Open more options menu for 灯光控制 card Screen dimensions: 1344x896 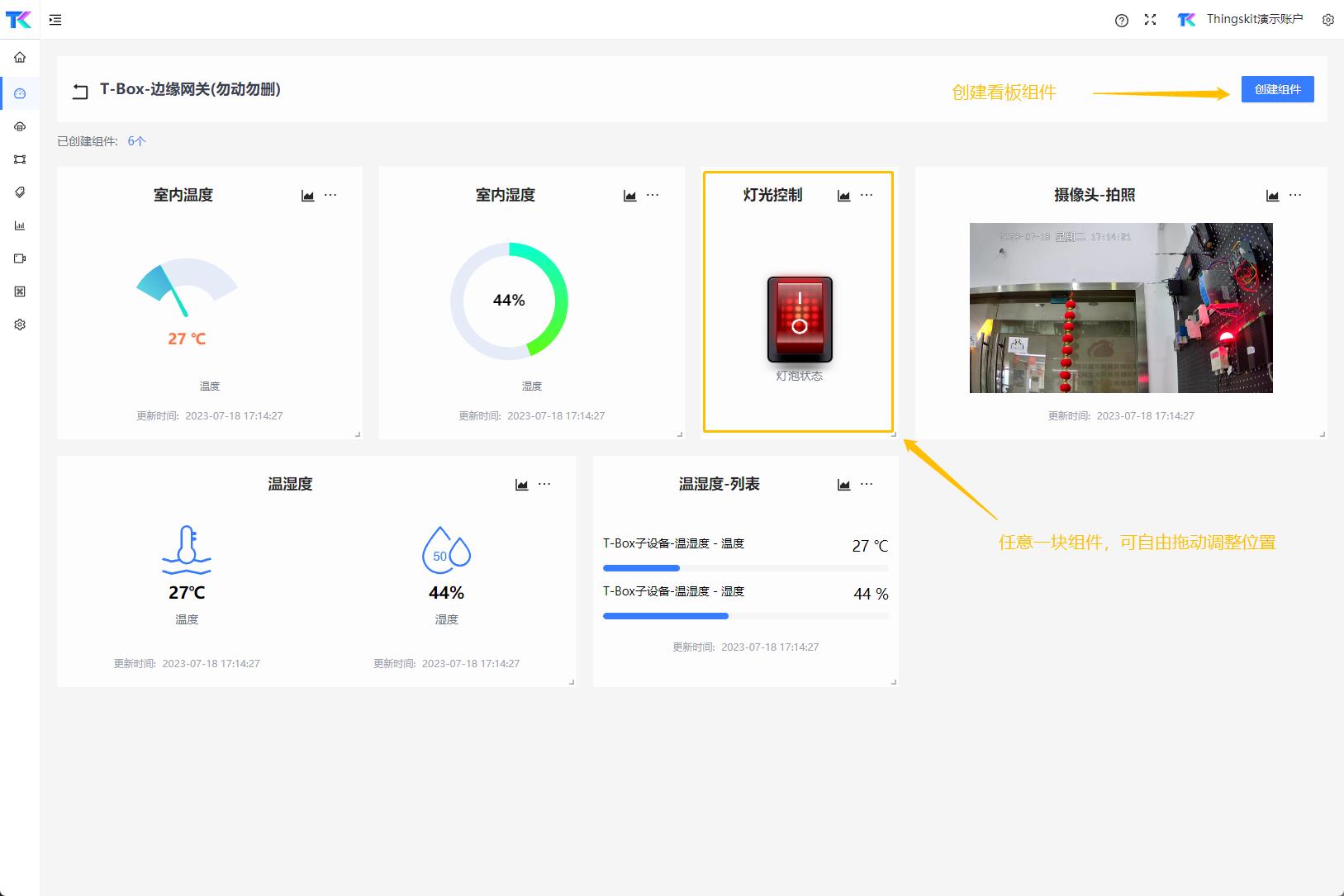tap(867, 195)
